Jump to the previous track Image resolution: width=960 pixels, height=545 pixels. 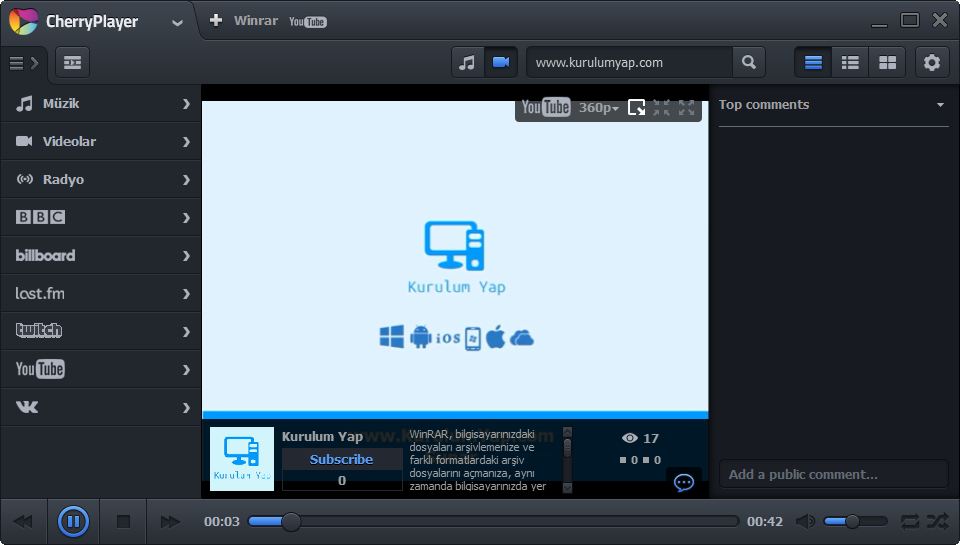pos(23,522)
